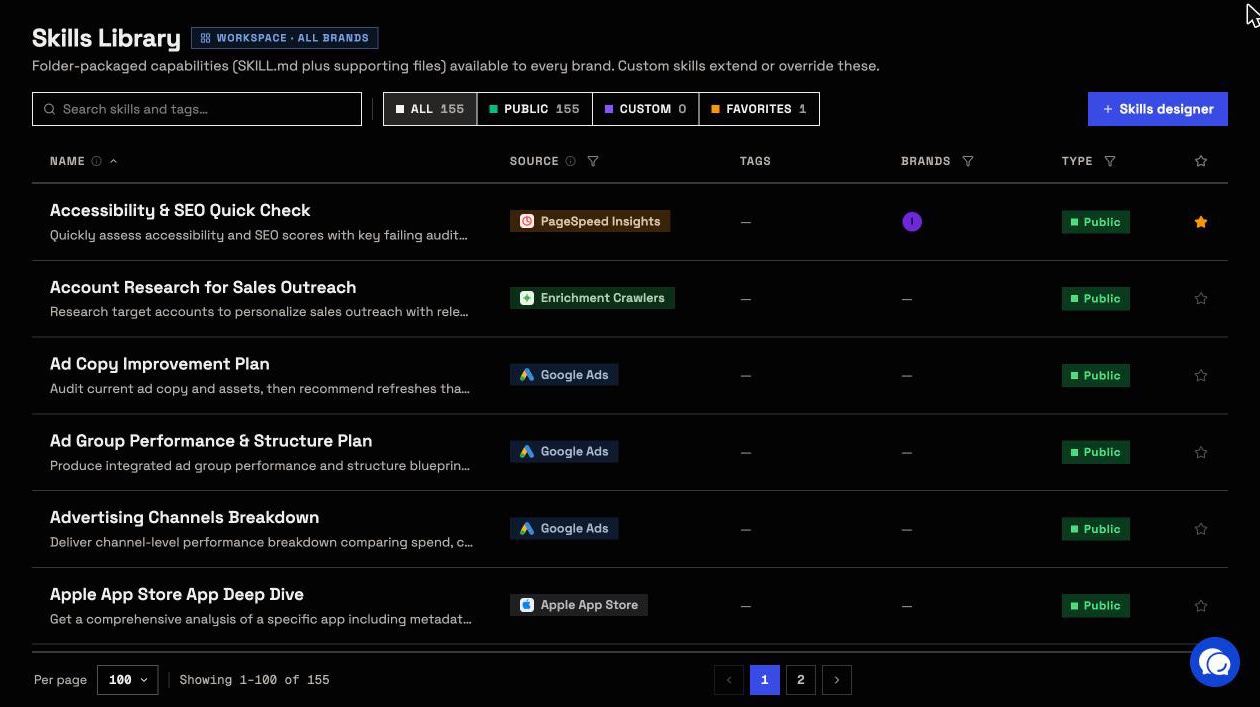The height and width of the screenshot is (707, 1260).
Task: Click the info icon next to Name header
Action: coord(96,161)
